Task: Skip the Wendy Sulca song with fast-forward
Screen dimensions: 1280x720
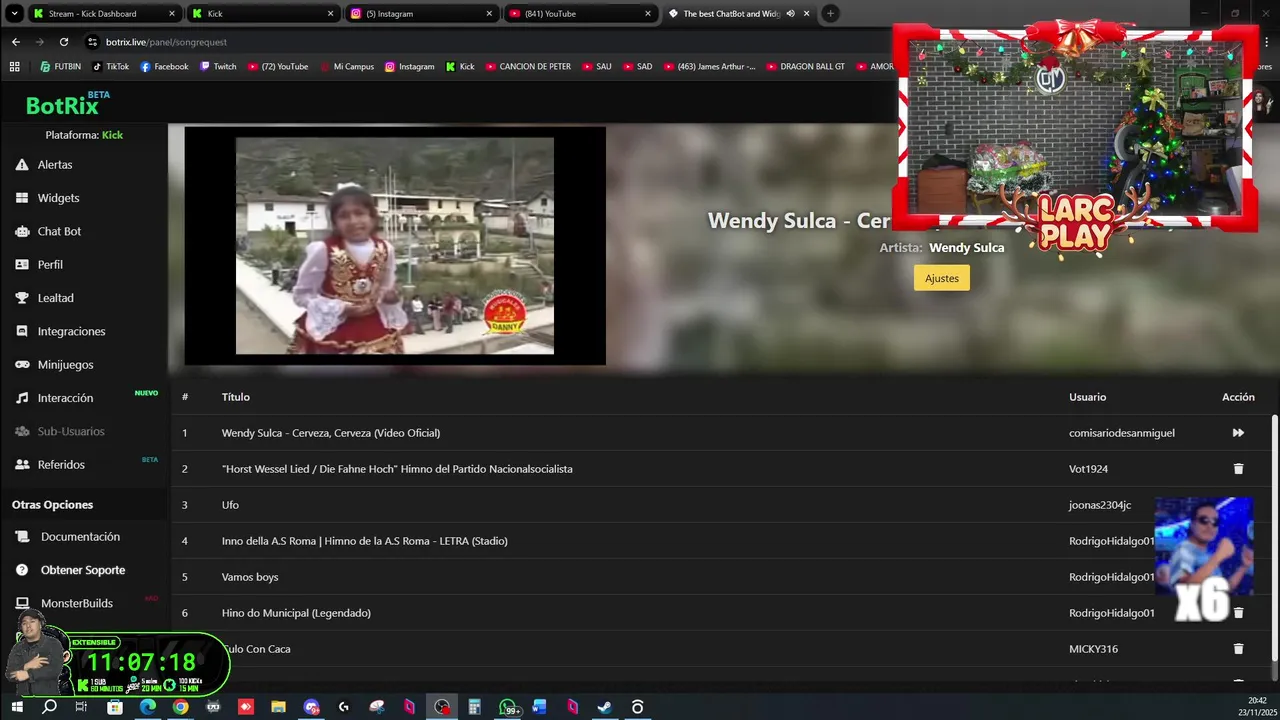Action: pyautogui.click(x=1238, y=433)
